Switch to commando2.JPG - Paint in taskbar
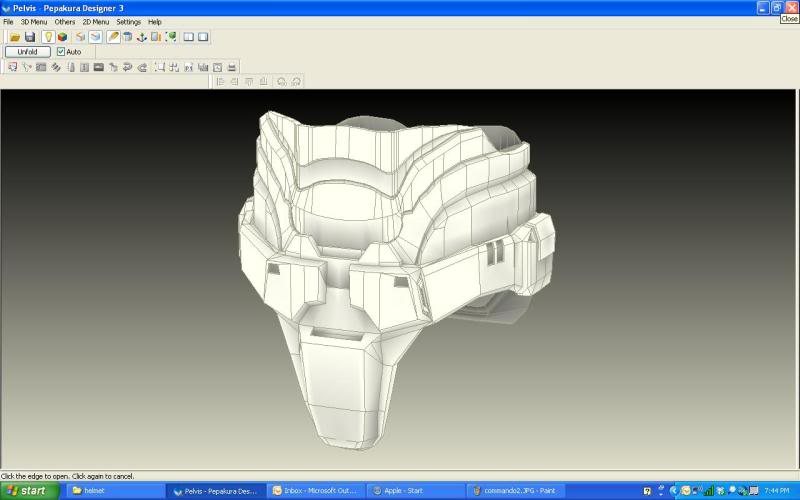The width and height of the screenshot is (800, 500). click(515, 491)
